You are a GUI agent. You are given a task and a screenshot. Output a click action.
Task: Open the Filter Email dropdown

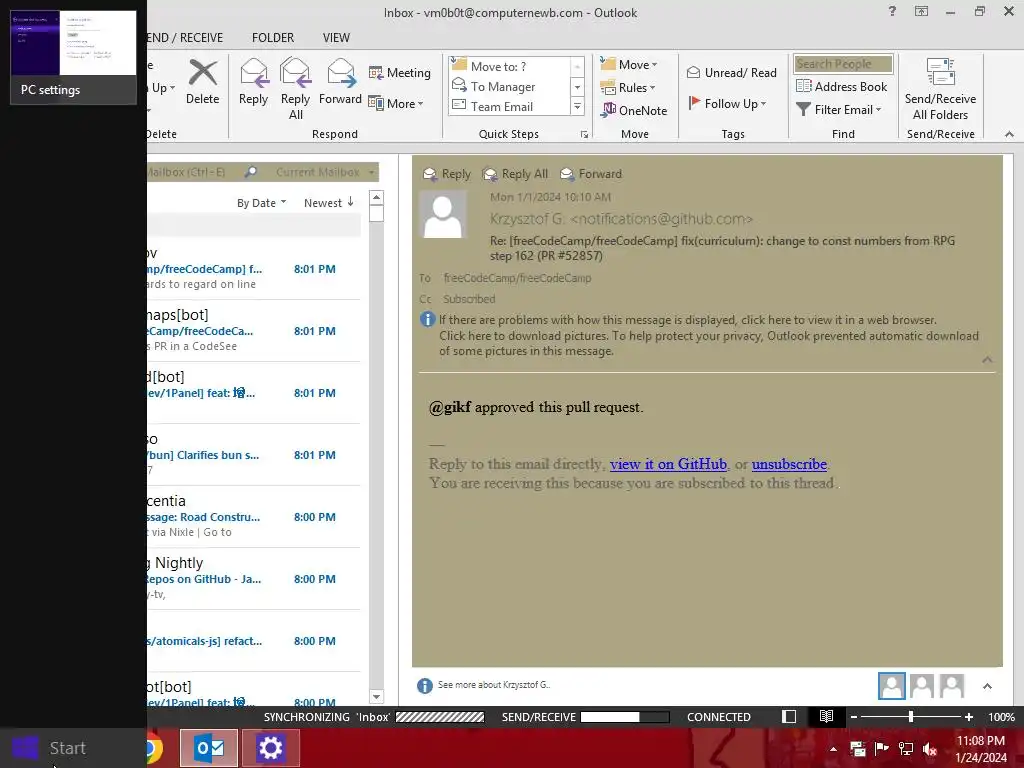tap(839, 110)
